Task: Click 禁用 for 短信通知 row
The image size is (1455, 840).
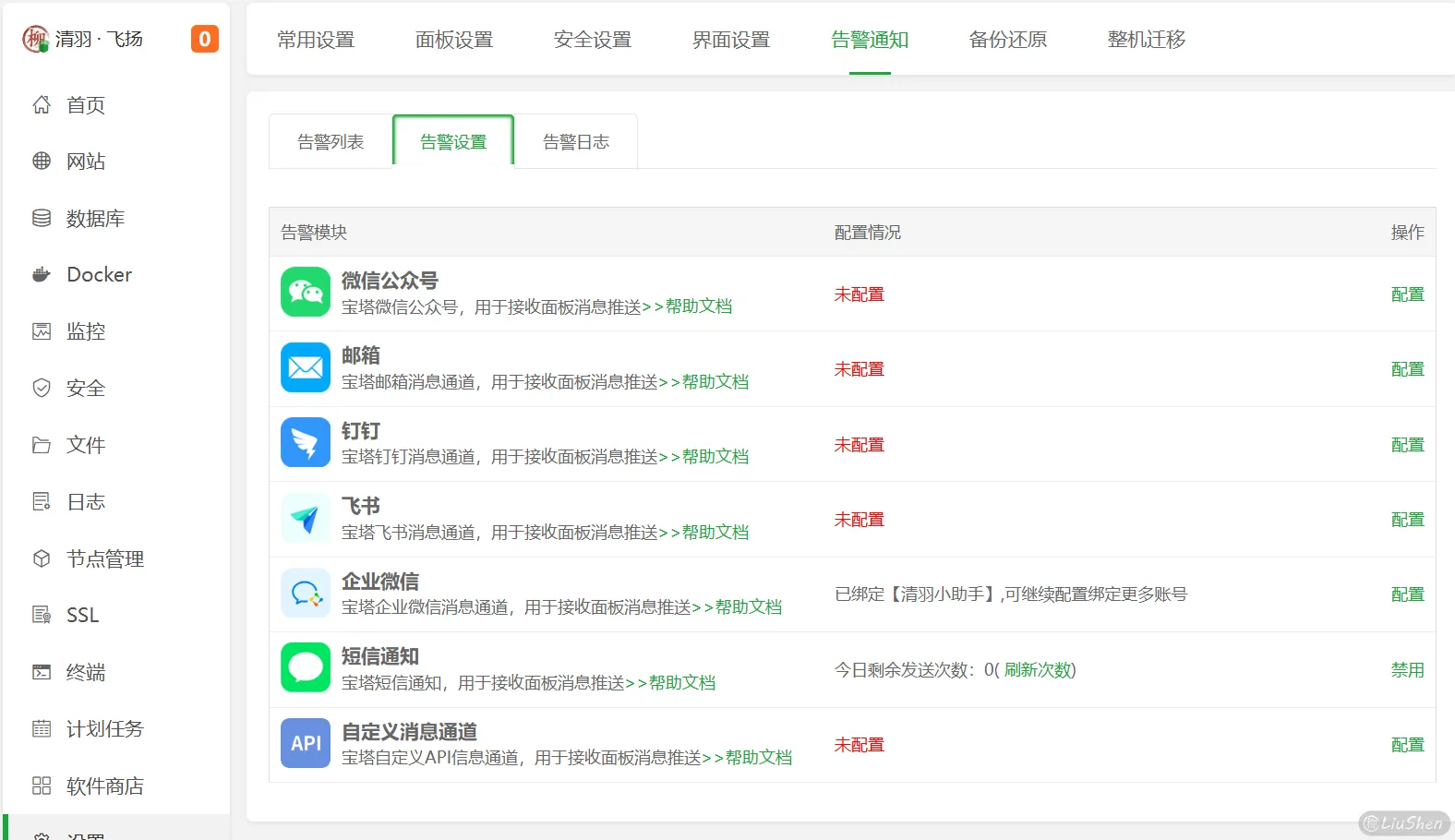Action: click(x=1407, y=670)
